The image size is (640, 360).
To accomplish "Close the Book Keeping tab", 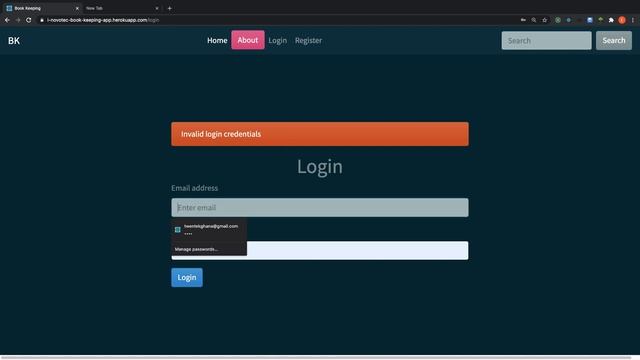I will coord(77,8).
